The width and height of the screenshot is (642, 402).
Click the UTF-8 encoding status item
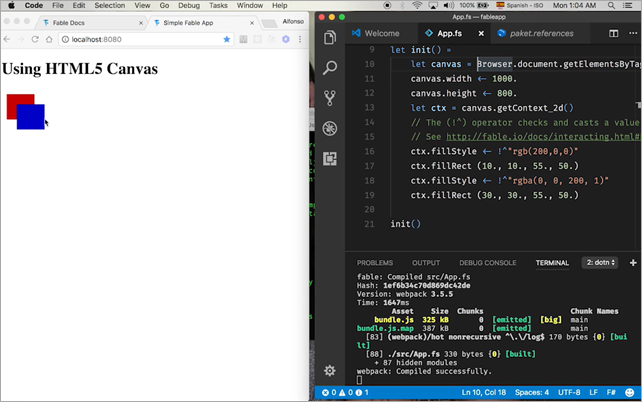569,393
